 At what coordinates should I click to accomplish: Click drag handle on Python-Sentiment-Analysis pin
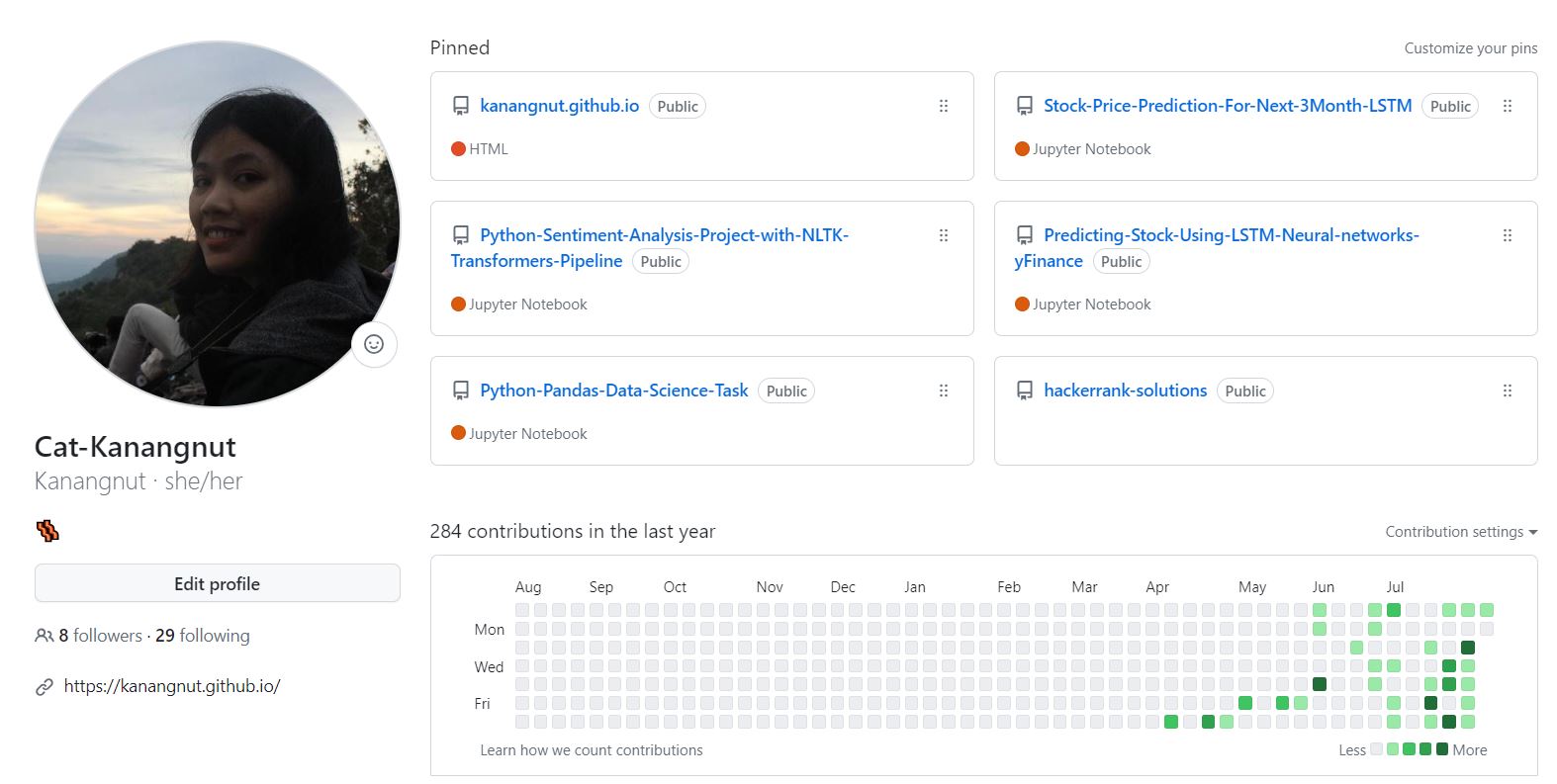tap(943, 235)
